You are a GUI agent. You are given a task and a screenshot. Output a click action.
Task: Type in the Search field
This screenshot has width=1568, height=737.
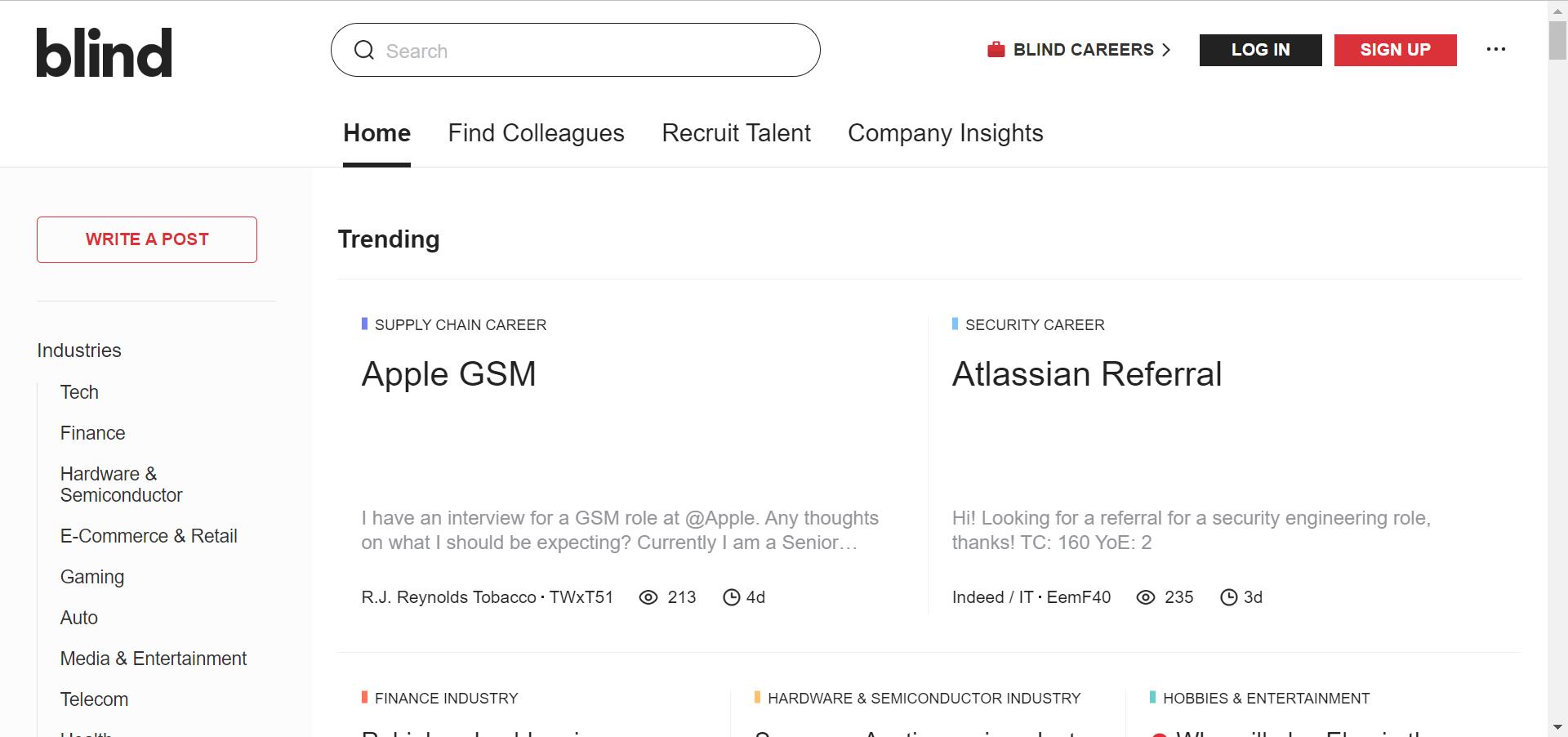[x=588, y=51]
